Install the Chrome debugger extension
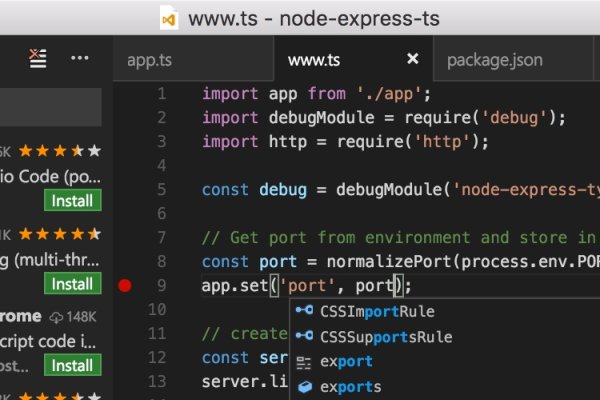 tap(73, 365)
